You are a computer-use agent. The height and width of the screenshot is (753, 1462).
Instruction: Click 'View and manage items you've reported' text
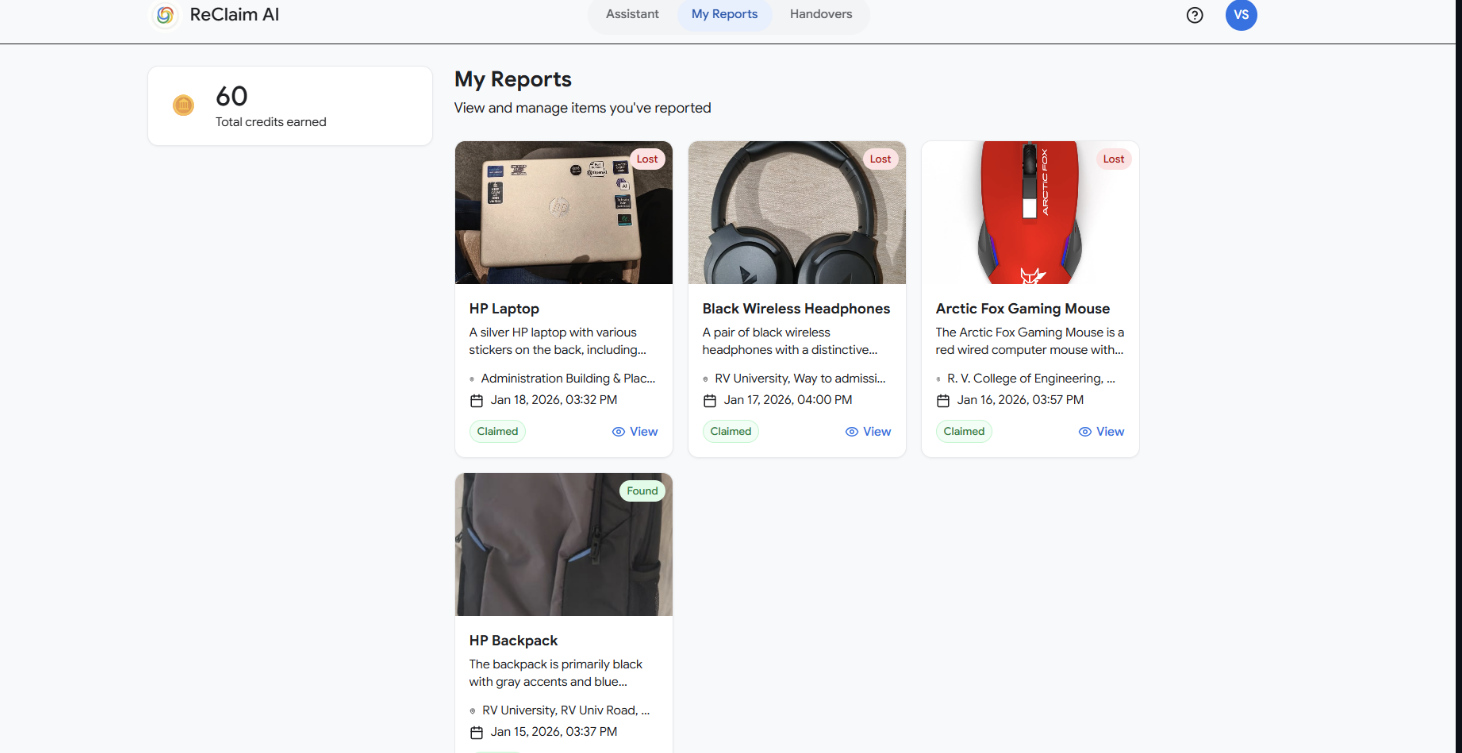click(x=583, y=108)
